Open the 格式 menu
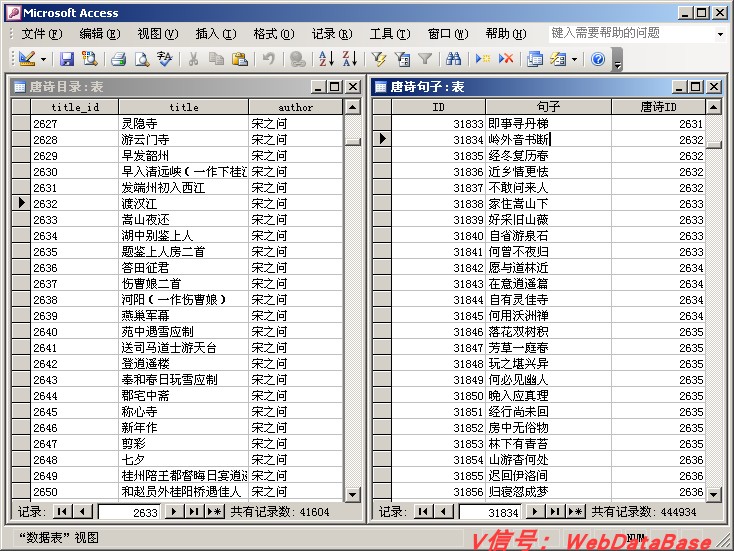Viewport: 734px width, 551px height. [274, 34]
